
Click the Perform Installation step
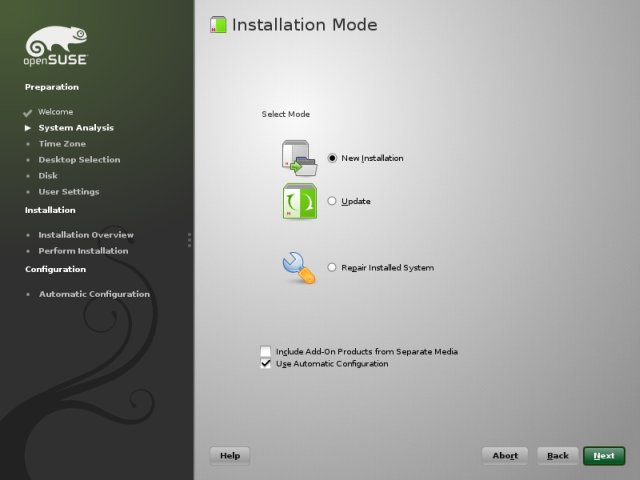pos(83,251)
